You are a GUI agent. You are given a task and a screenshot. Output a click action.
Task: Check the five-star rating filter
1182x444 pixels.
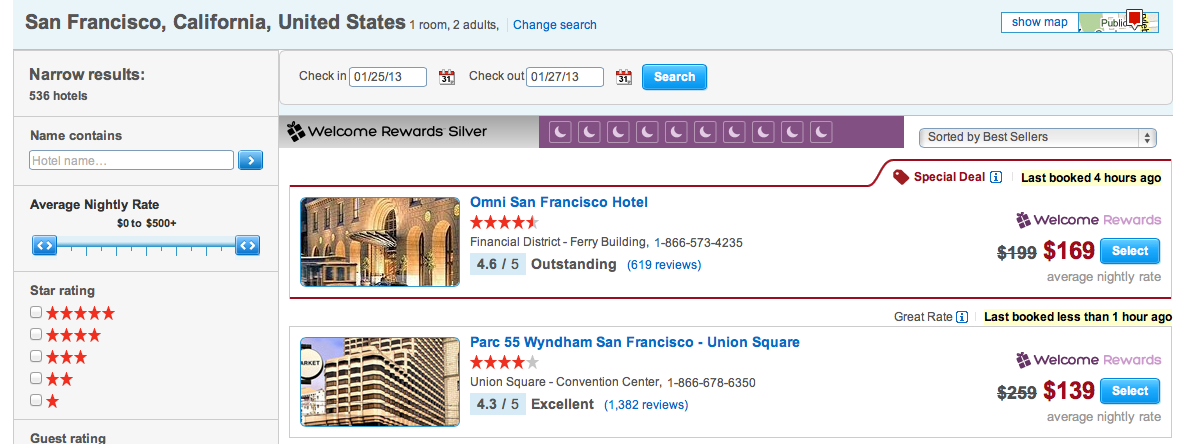coord(36,312)
